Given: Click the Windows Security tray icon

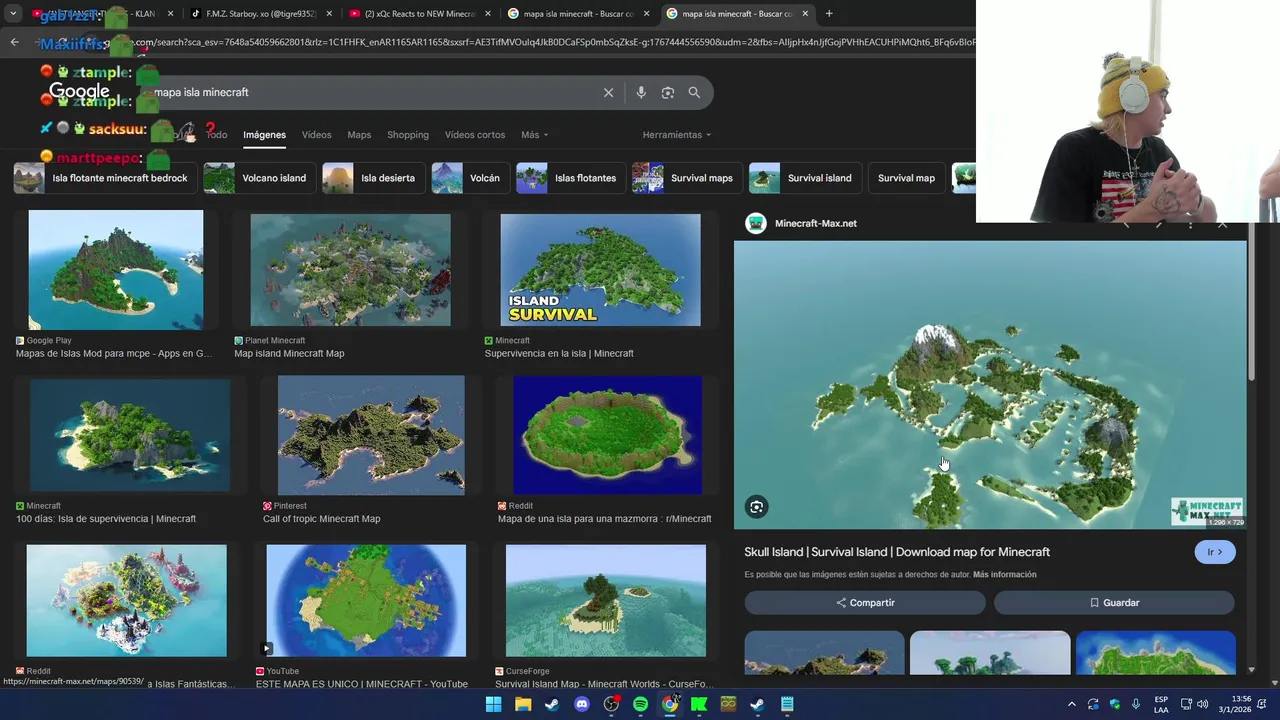Looking at the screenshot, I should click(x=1115, y=704).
